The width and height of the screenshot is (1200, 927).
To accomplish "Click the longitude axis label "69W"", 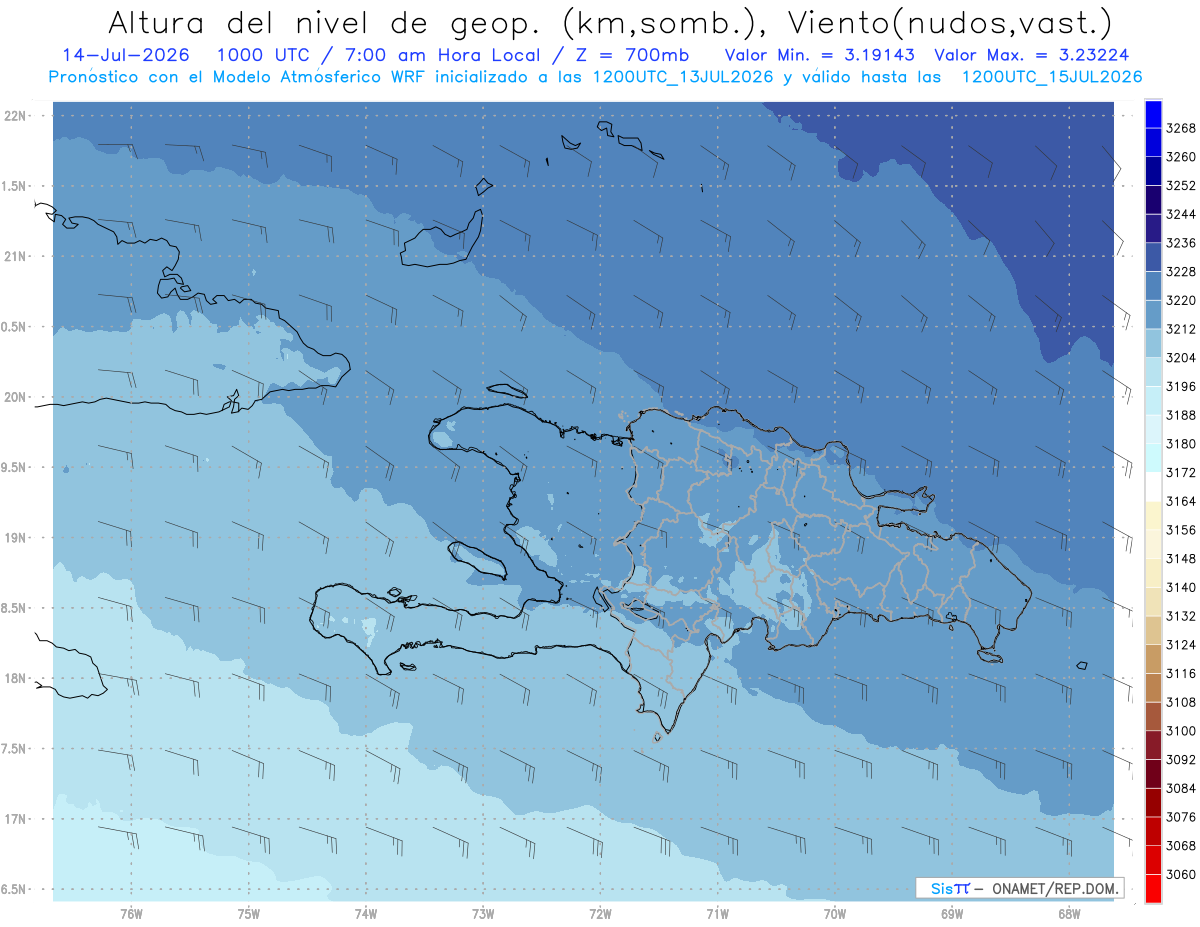I will (951, 913).
